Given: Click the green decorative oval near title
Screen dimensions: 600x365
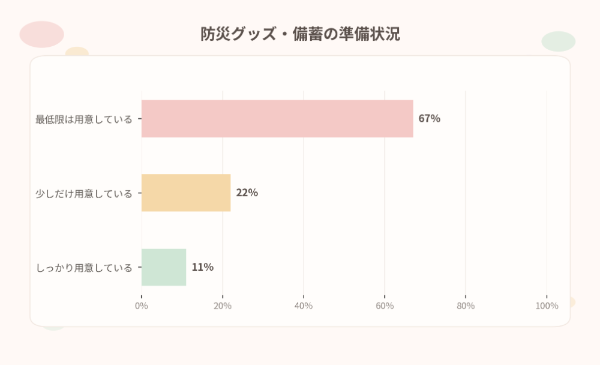Looking at the screenshot, I should pyautogui.click(x=558, y=41).
